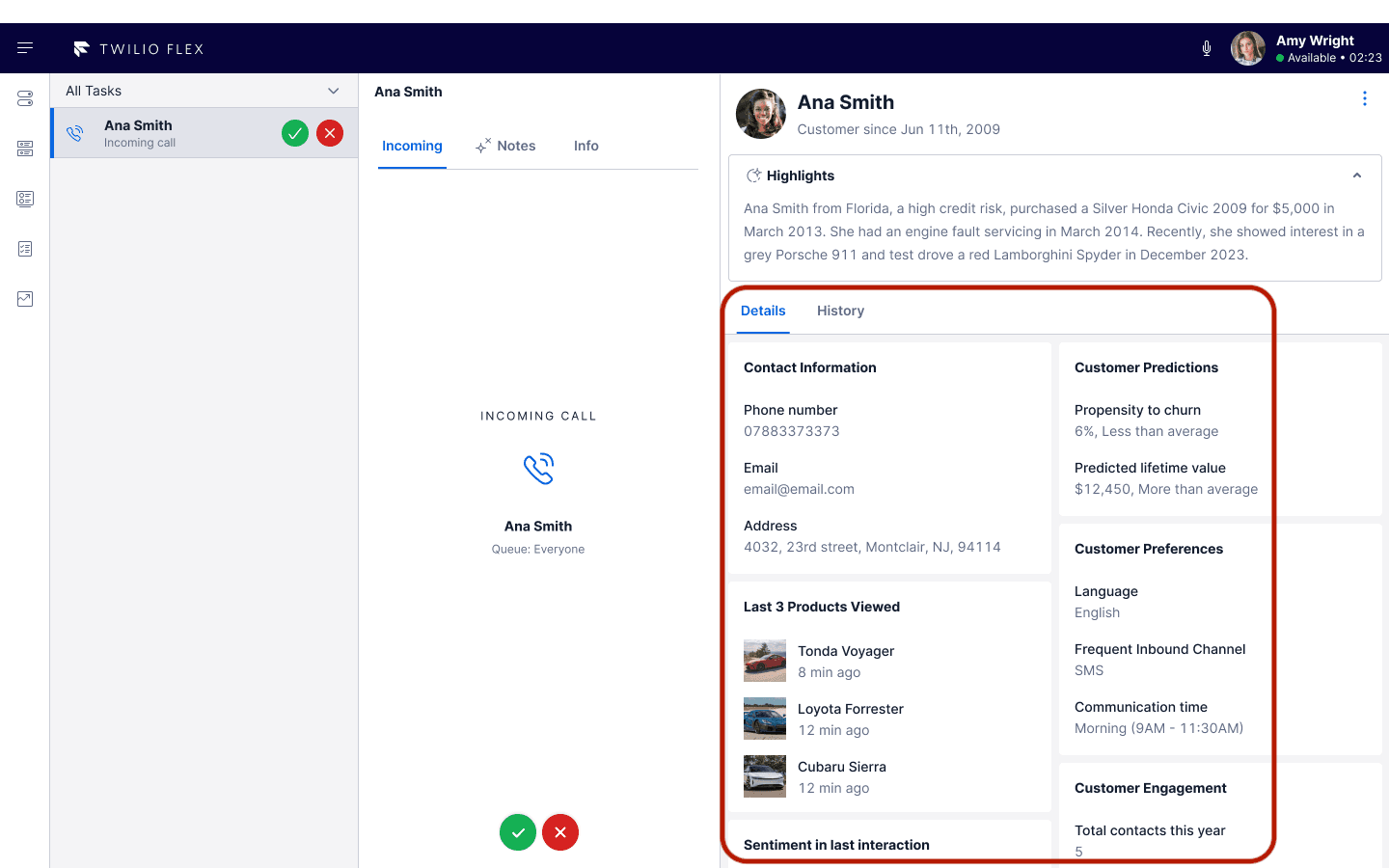The image size is (1389, 868).
Task: Click the incoming call phone icon
Action: tap(538, 469)
